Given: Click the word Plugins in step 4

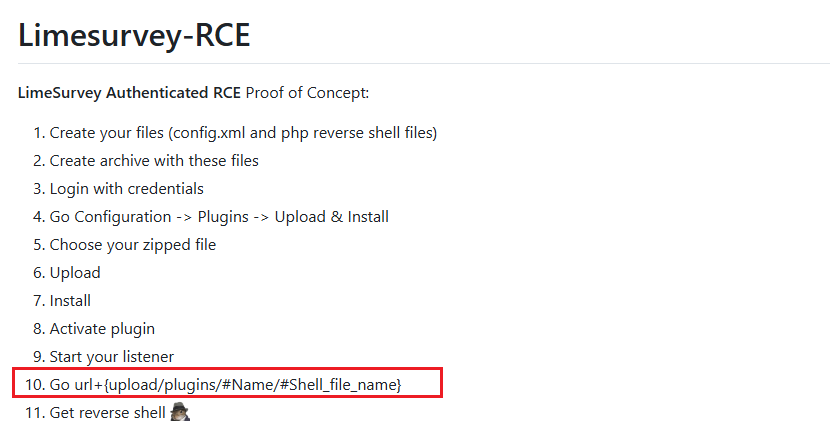Looking at the screenshot, I should 223,217.
